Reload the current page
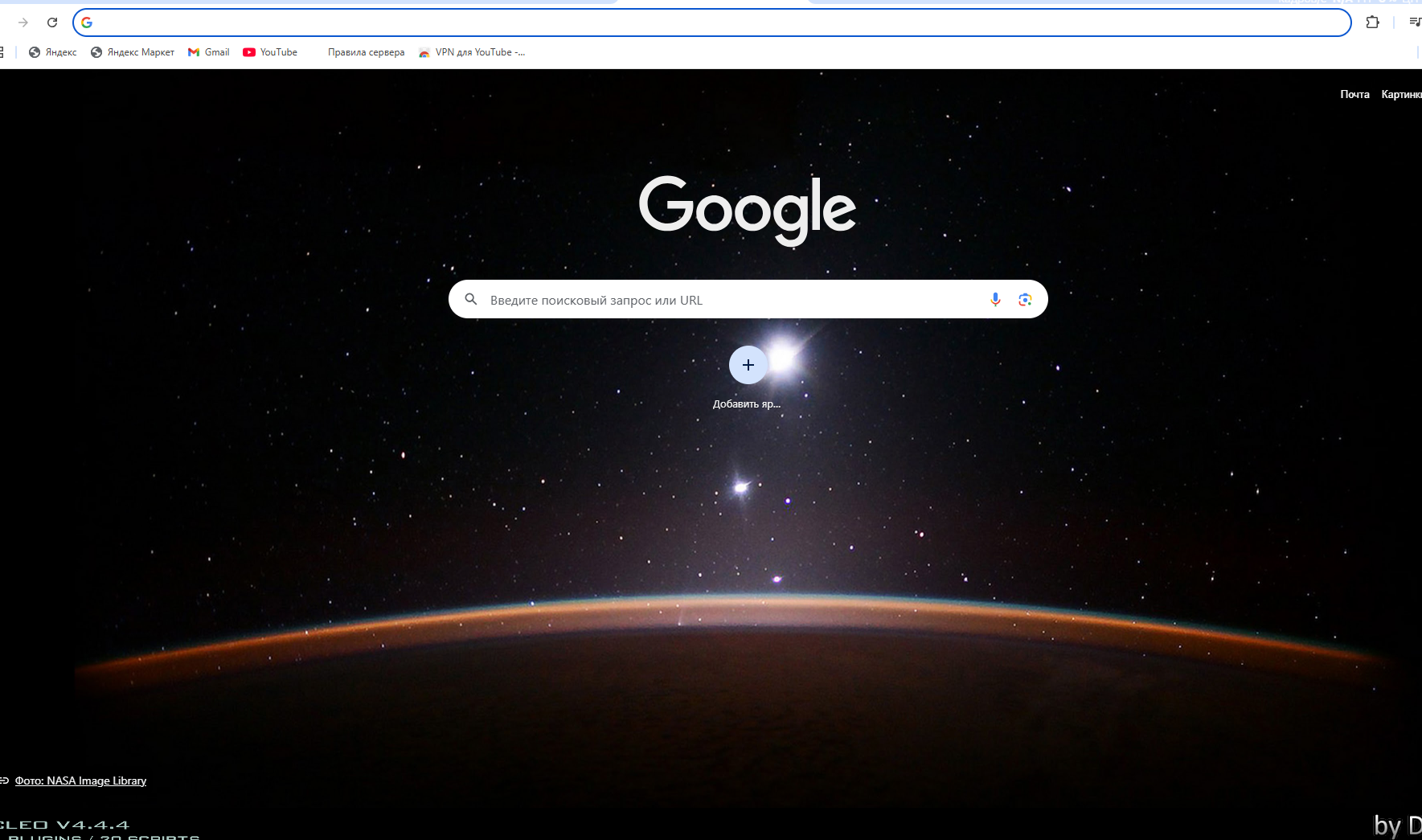Screen dimensions: 1422x840 (x=52, y=23)
